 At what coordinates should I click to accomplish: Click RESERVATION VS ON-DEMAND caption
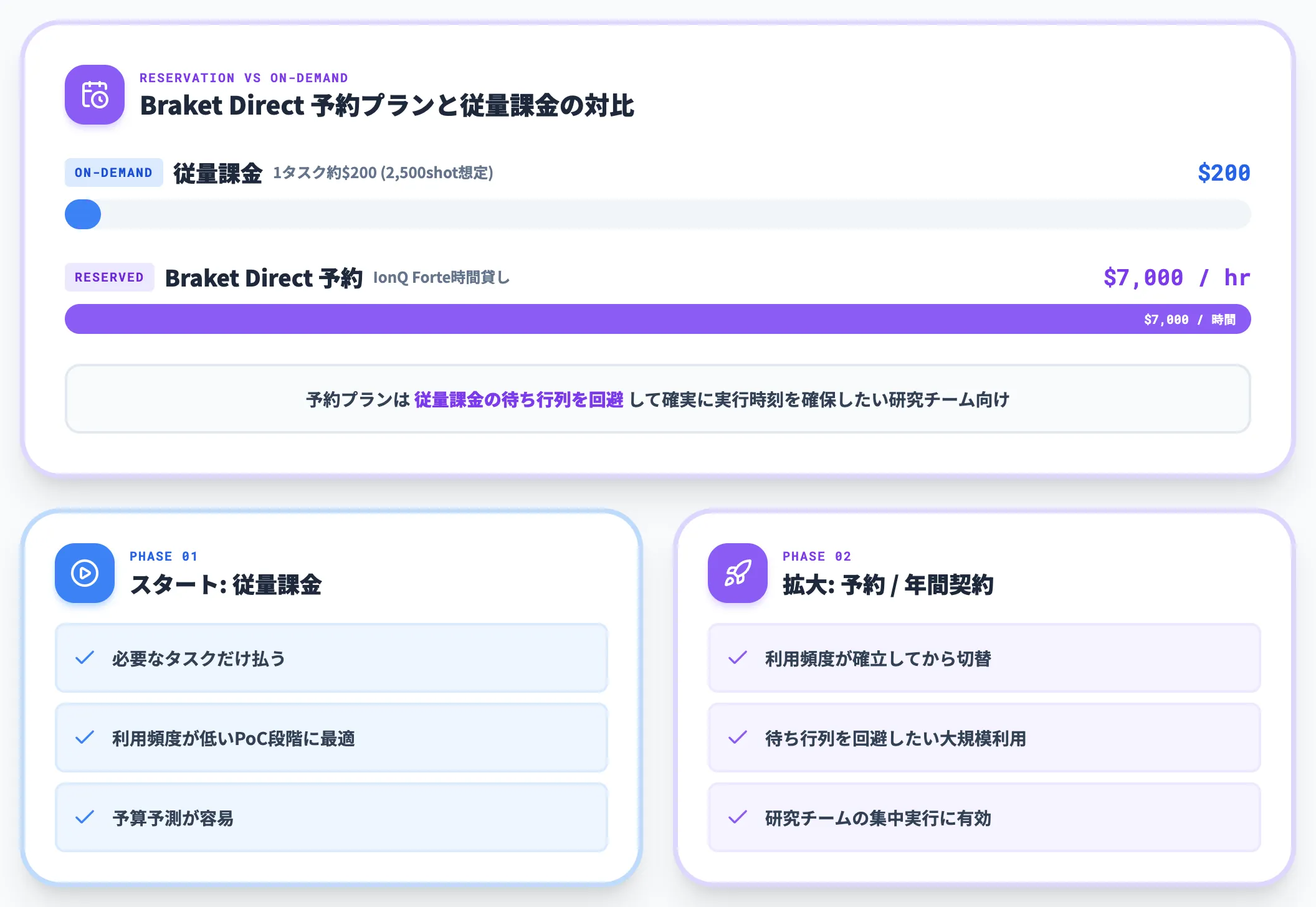click(244, 78)
